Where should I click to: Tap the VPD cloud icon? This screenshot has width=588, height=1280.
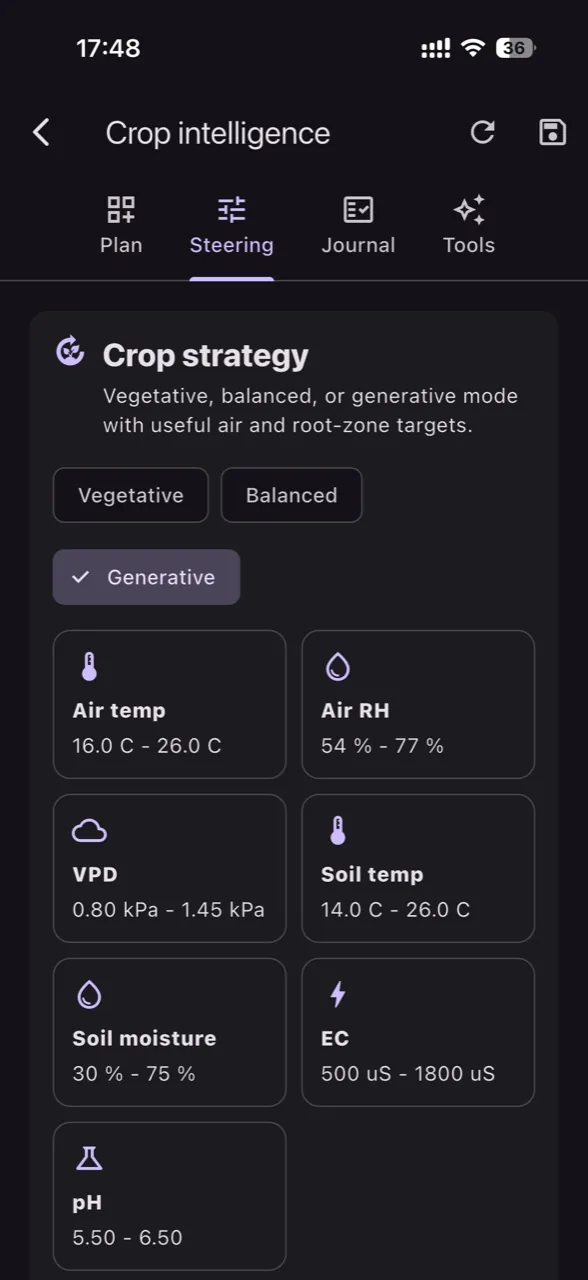tap(89, 830)
